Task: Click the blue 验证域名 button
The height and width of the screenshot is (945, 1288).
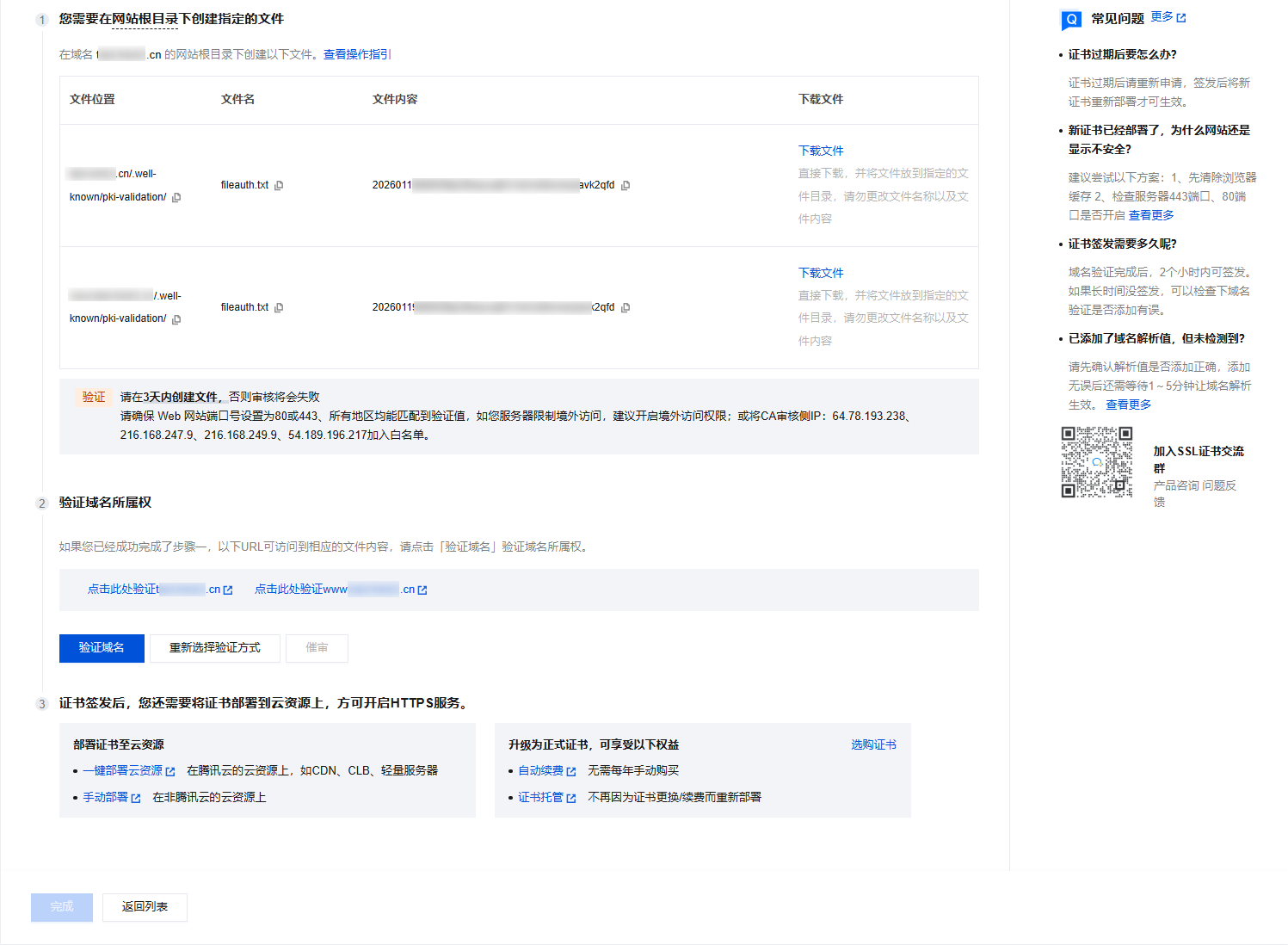Action: click(x=102, y=648)
